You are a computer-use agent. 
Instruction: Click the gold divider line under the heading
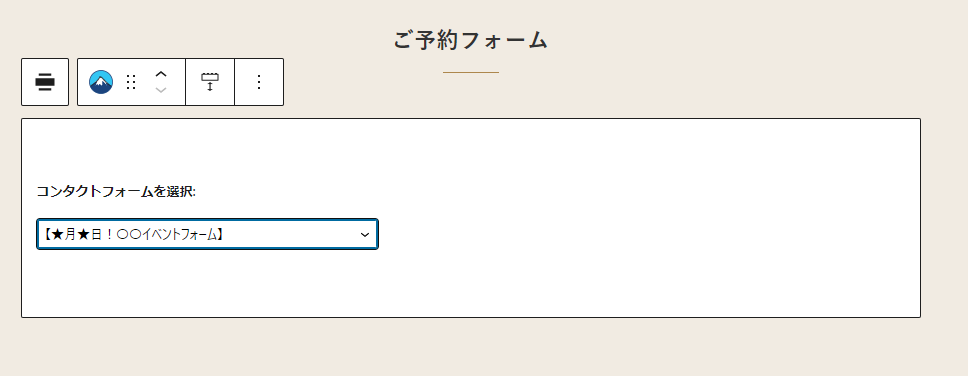pyautogui.click(x=470, y=72)
